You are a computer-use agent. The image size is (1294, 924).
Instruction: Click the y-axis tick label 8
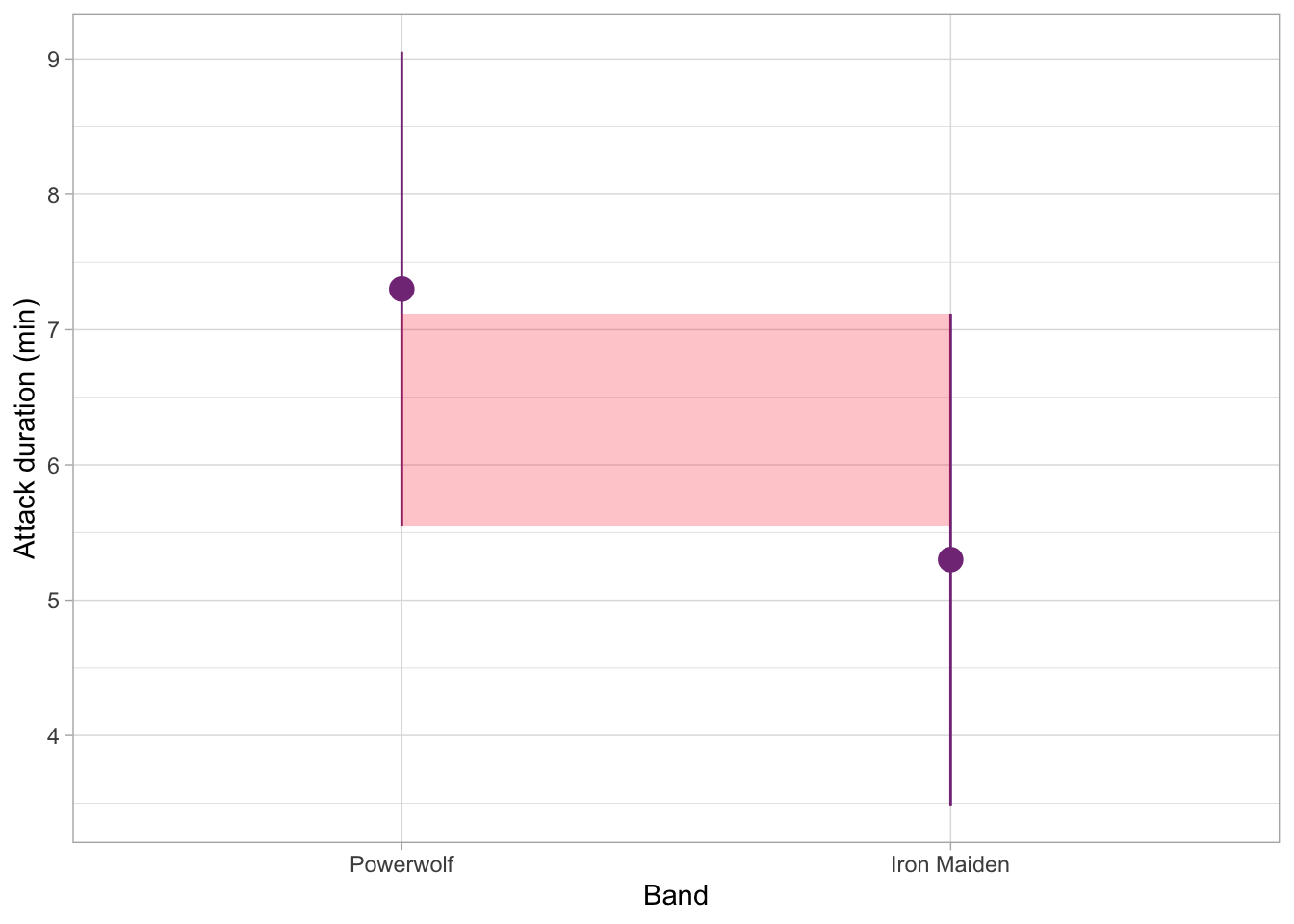[x=53, y=195]
